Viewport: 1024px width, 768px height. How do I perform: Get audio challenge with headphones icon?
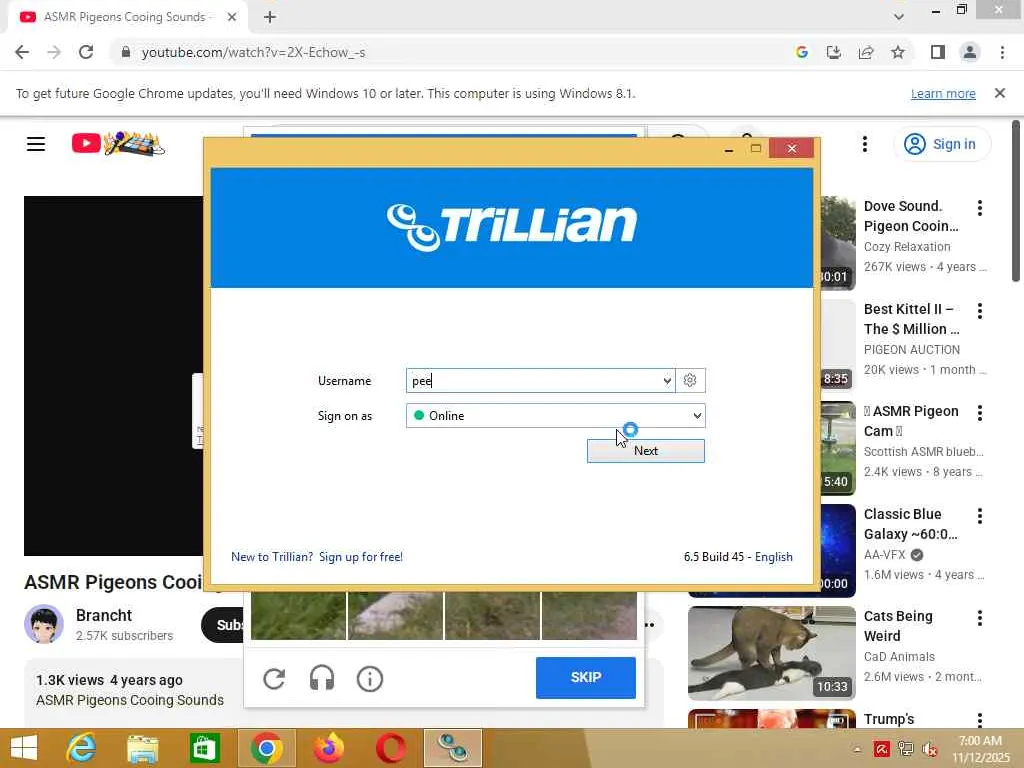point(321,679)
